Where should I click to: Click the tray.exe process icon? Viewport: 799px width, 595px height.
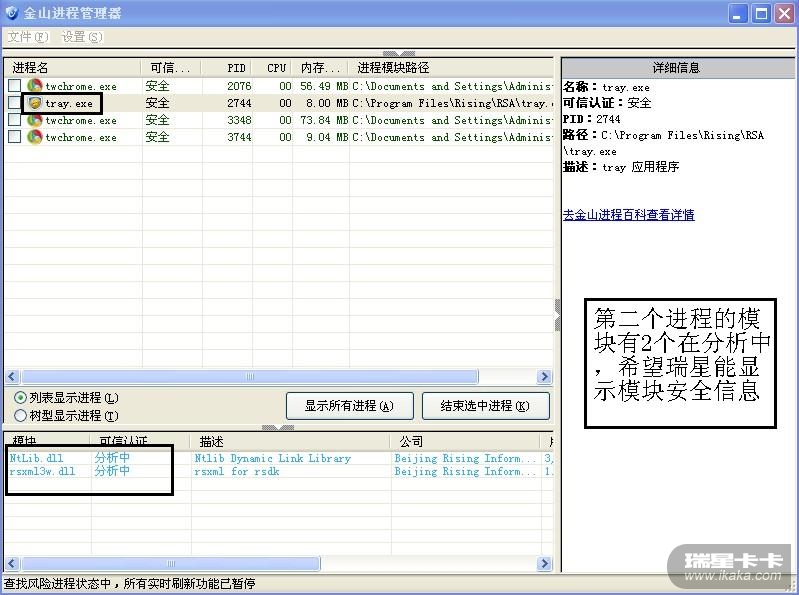tap(35, 103)
